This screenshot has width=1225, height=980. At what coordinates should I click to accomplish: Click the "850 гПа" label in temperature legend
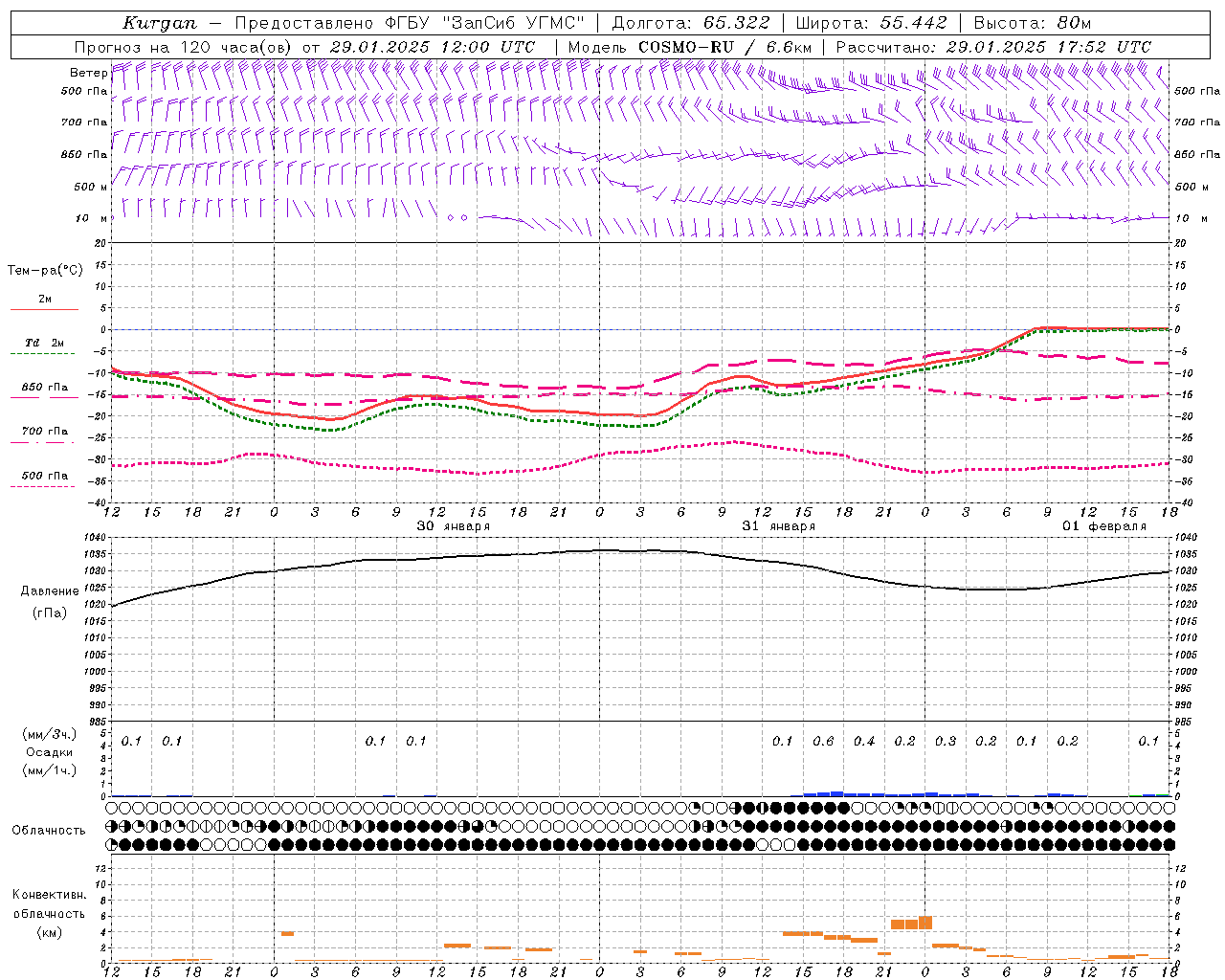point(45,388)
